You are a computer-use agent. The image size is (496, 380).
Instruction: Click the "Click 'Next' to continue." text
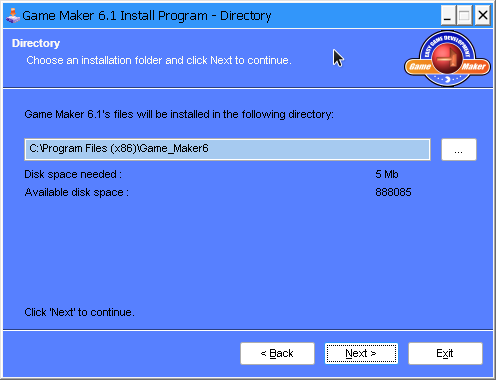pyautogui.click(x=79, y=312)
